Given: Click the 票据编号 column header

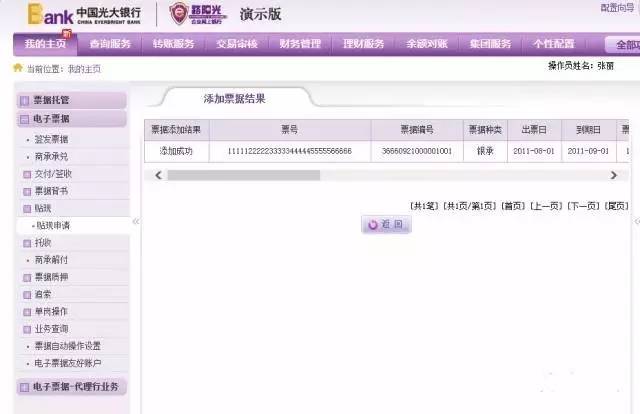Looking at the screenshot, I should click(417, 130).
